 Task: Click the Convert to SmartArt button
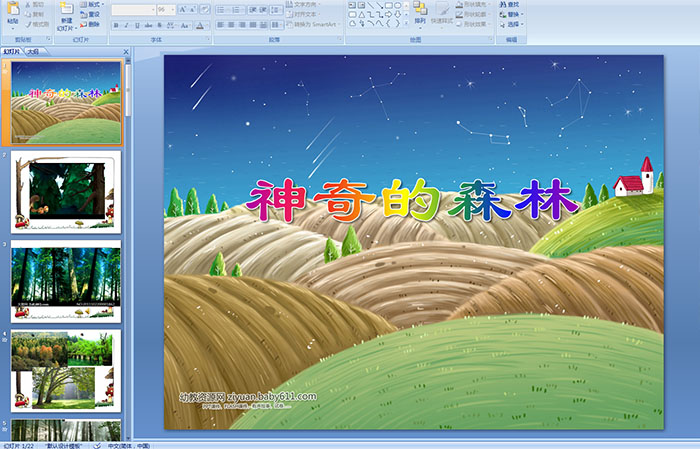pos(314,24)
